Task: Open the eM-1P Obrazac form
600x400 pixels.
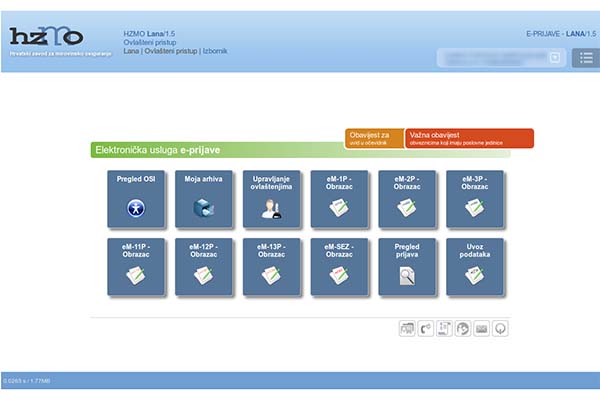Action: (339, 199)
